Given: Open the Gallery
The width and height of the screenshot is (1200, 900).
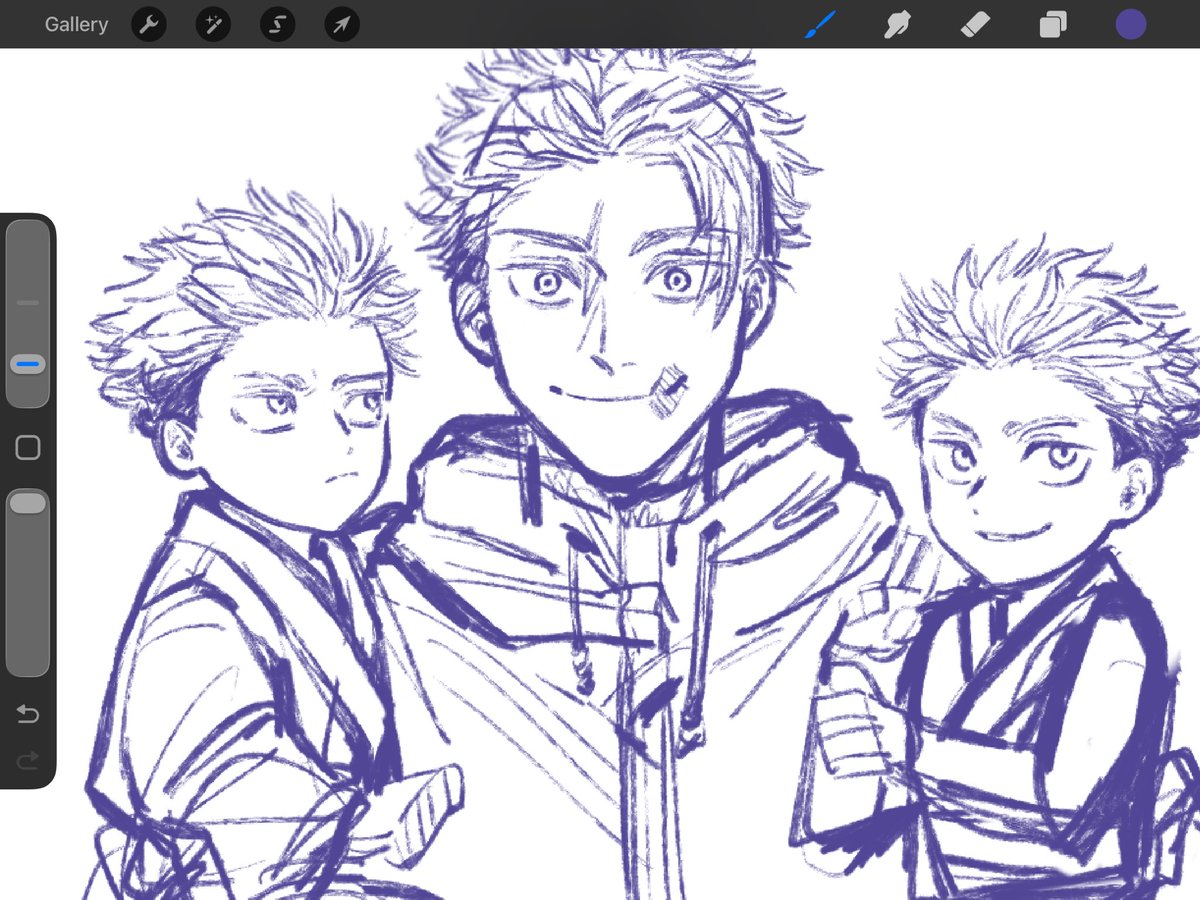Looking at the screenshot, I should (x=76, y=24).
